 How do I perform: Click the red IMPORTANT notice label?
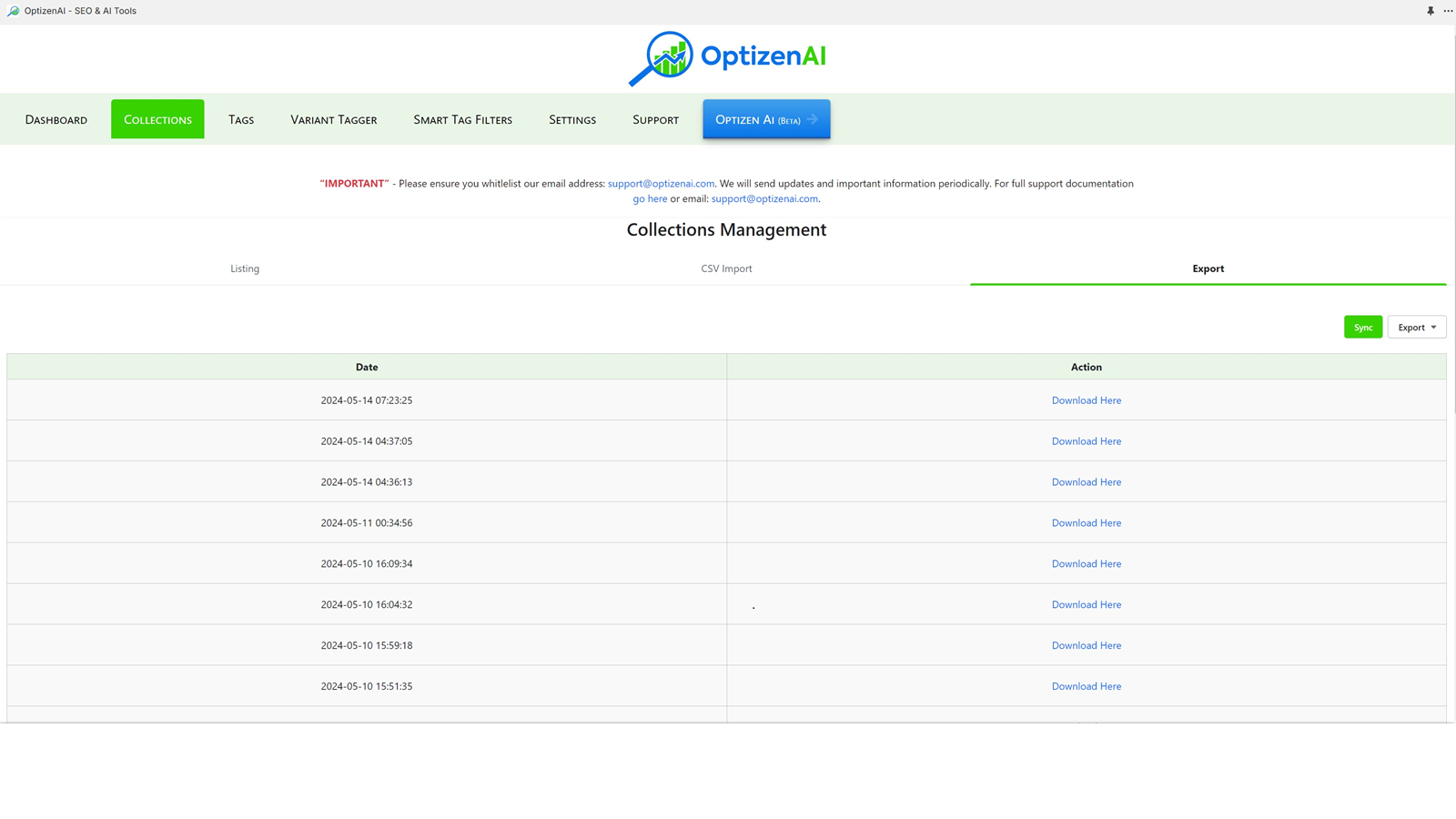tap(354, 184)
